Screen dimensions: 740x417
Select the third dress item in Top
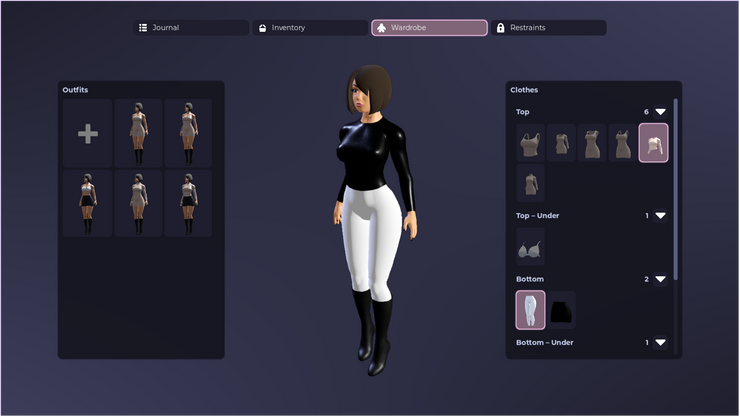[x=592, y=143]
